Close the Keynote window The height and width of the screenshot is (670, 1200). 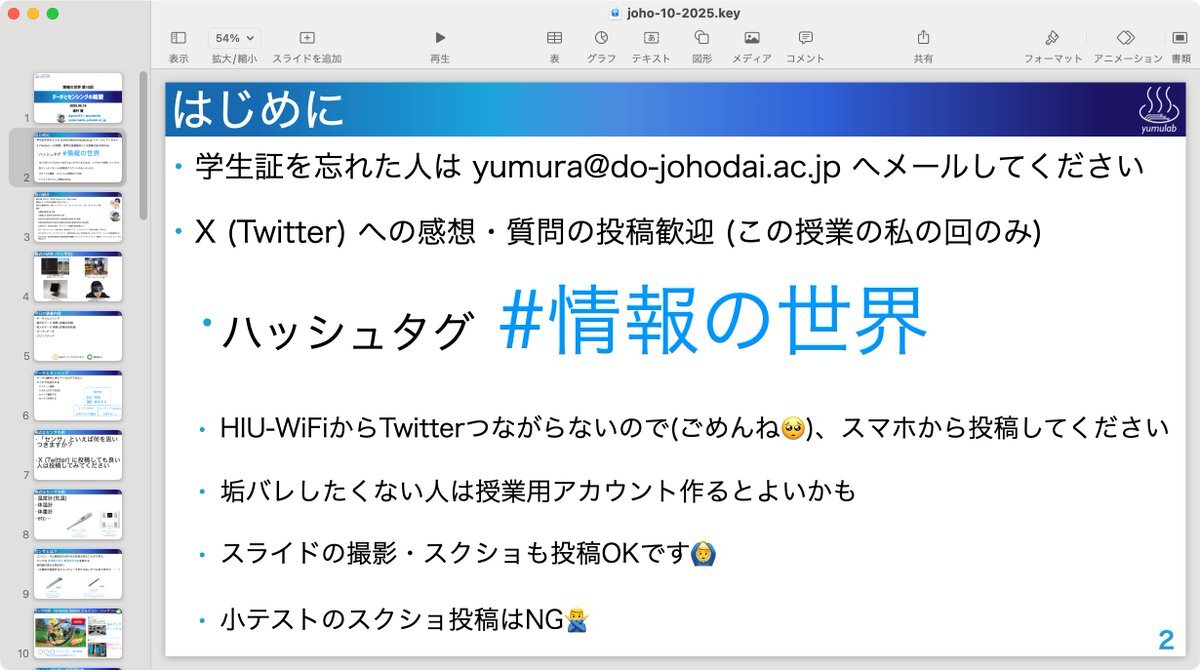point(13,14)
